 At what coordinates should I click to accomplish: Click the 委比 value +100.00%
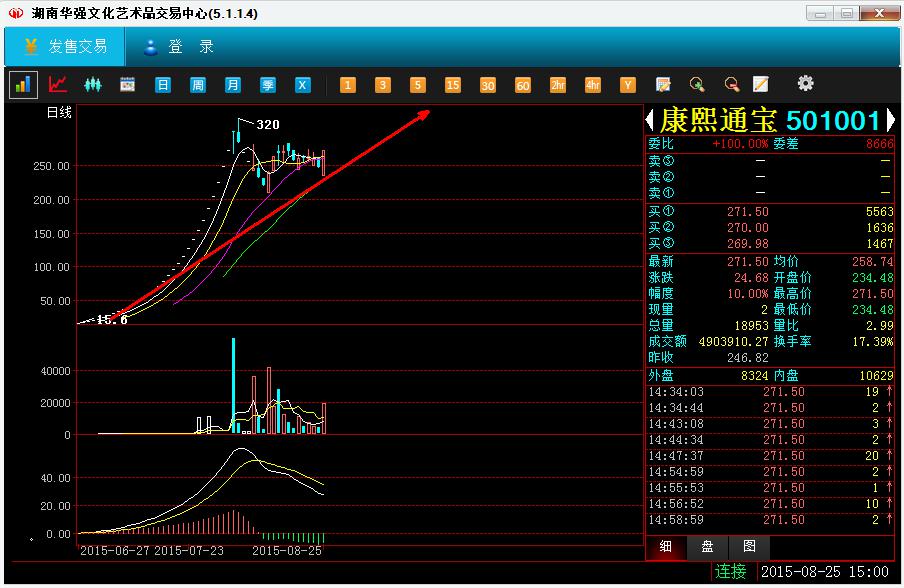click(741, 144)
